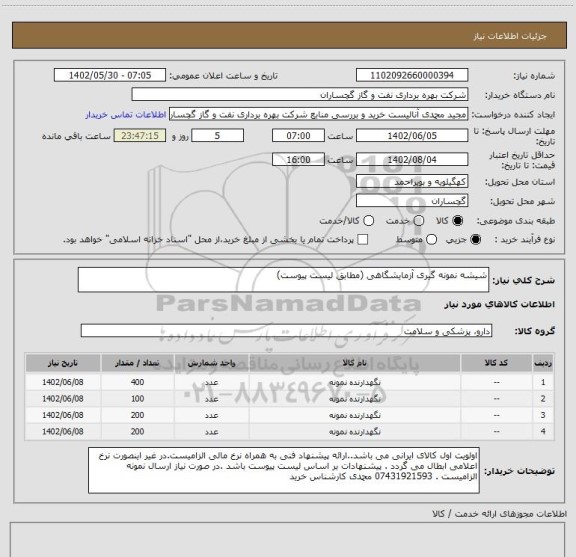The height and width of the screenshot is (557, 576).
Task: Click the اطلاعات مجوزهای ارائه خدمت / کالا heading
Action: point(500,514)
